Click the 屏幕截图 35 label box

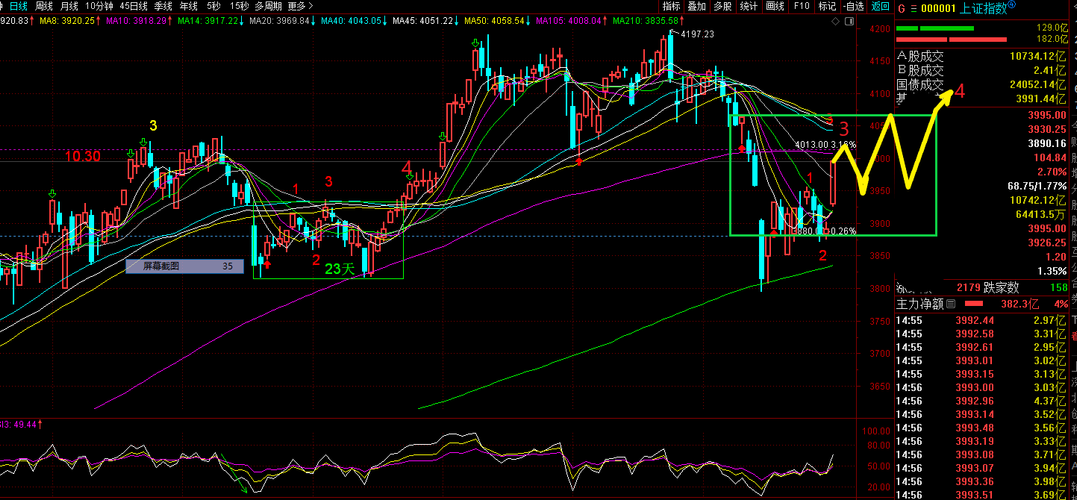click(185, 266)
